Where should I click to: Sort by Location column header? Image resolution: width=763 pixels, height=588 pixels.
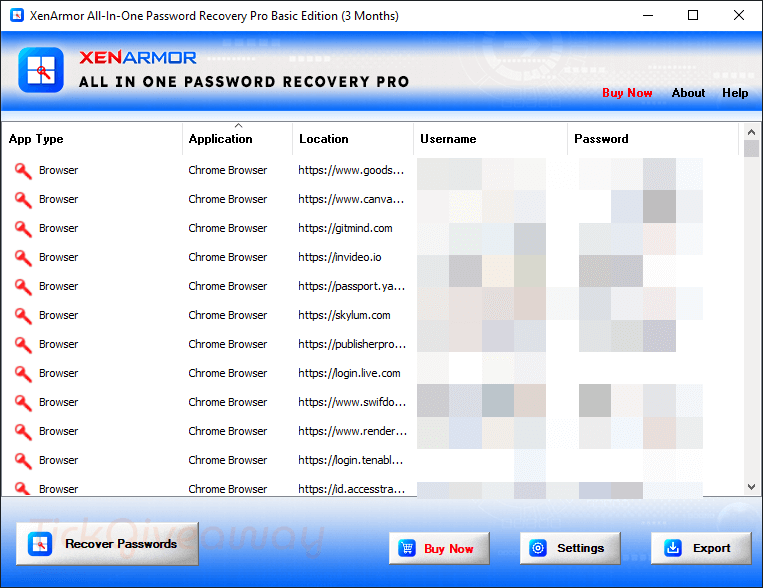pyautogui.click(x=353, y=139)
